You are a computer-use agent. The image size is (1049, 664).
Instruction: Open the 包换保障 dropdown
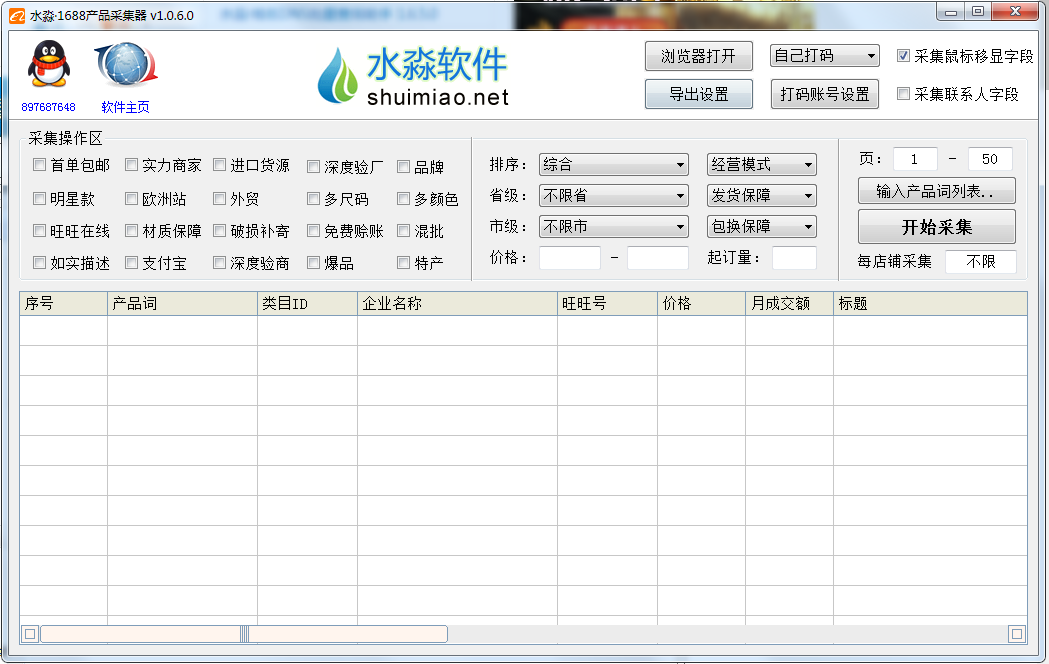point(761,227)
